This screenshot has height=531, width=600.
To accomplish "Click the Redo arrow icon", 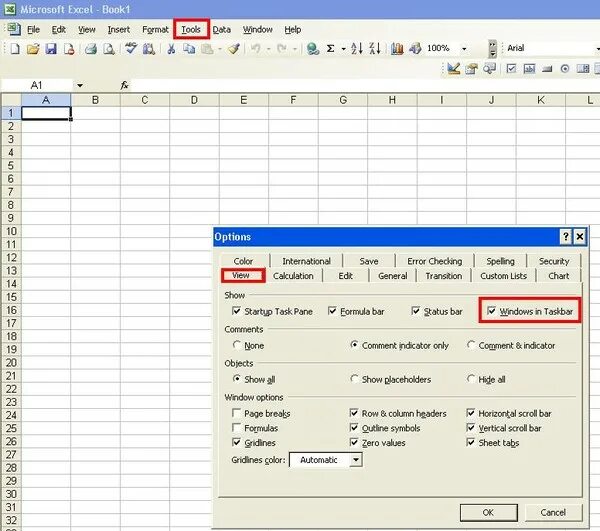I will (282, 49).
